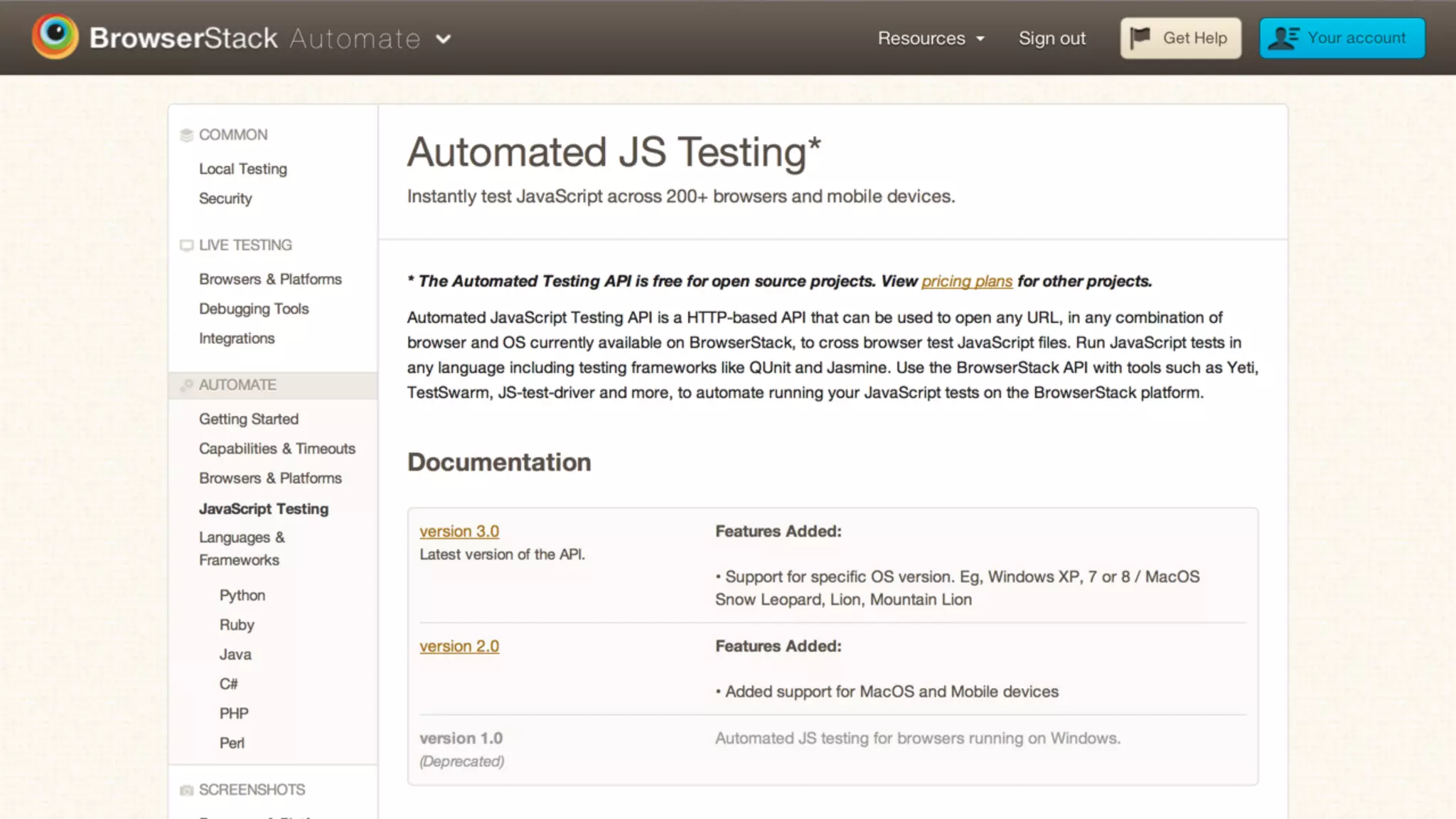Click the user icon on Your account
The image size is (1456, 819).
point(1283,38)
